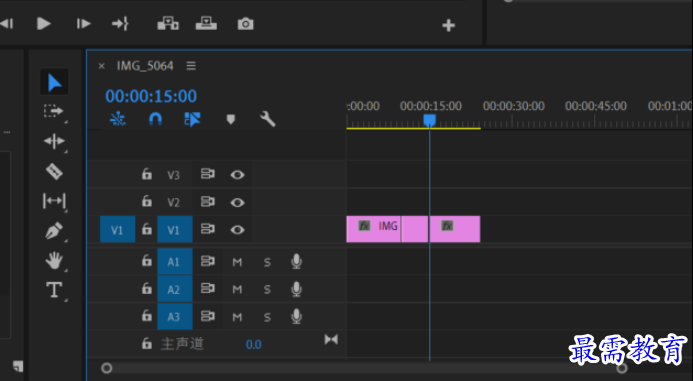The width and height of the screenshot is (693, 381).
Task: Toggle sync lock on V2
Action: click(208, 202)
